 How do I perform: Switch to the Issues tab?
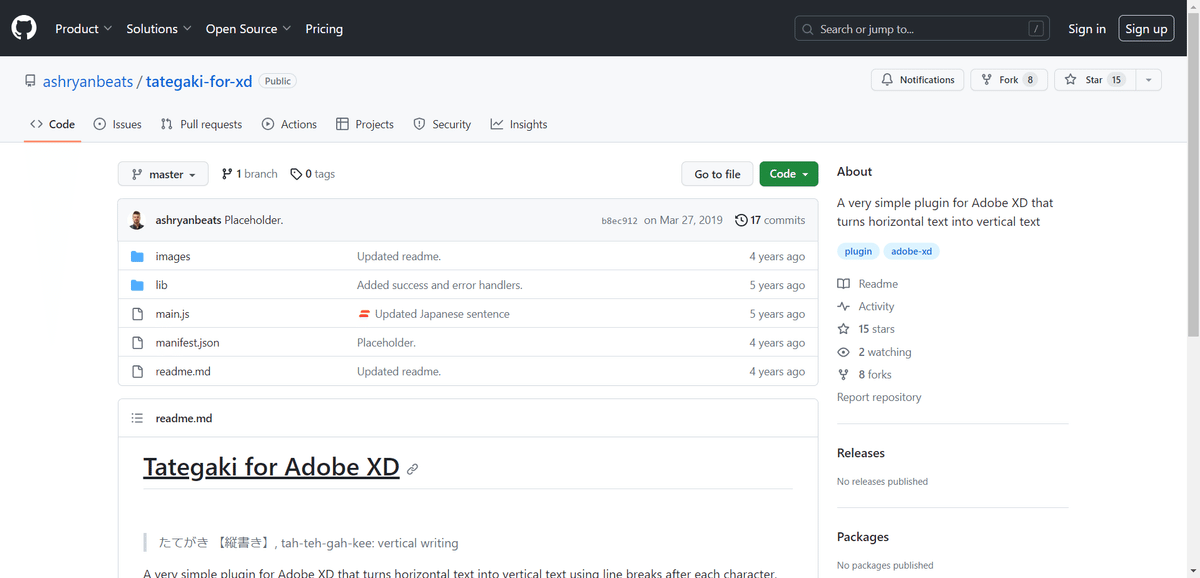(x=117, y=124)
